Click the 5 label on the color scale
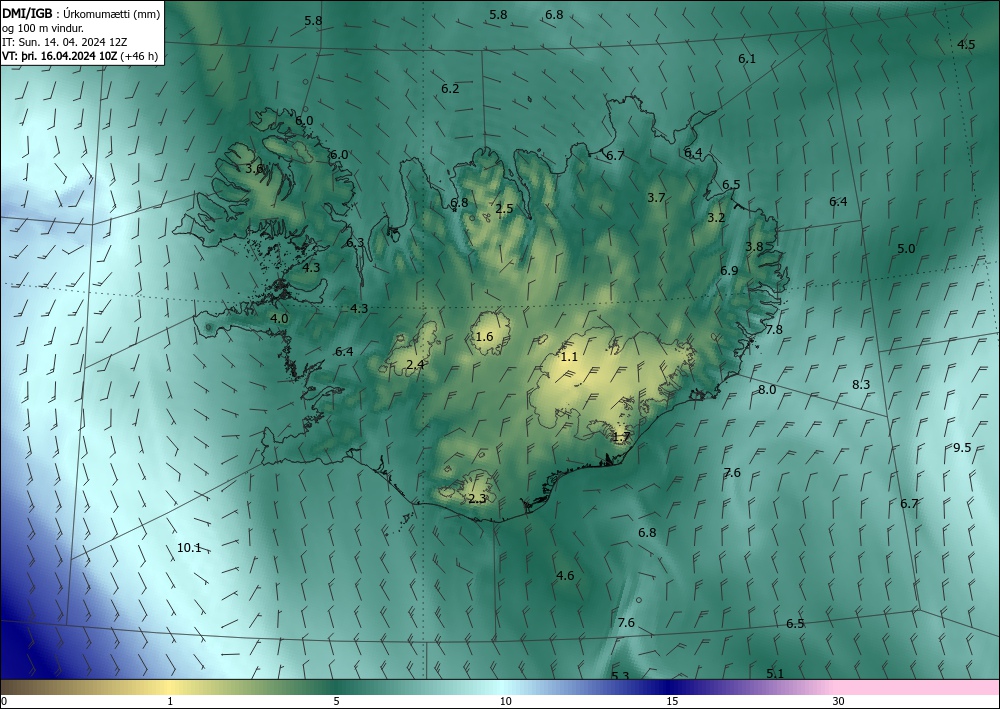 (336, 701)
